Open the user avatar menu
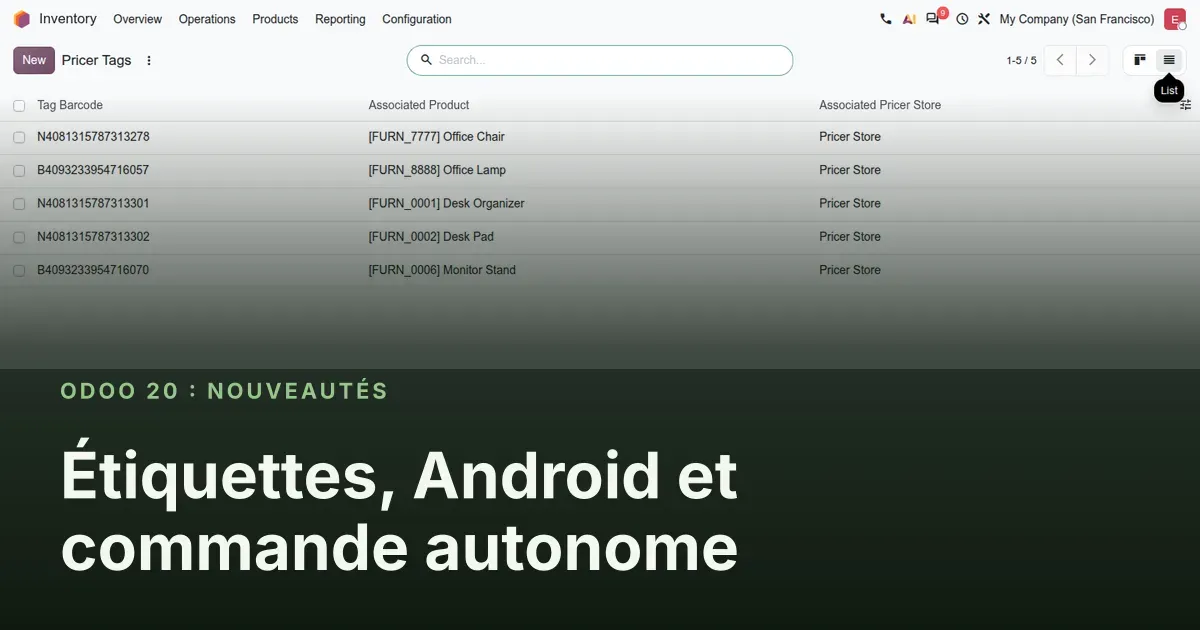The height and width of the screenshot is (630, 1200). (x=1174, y=19)
